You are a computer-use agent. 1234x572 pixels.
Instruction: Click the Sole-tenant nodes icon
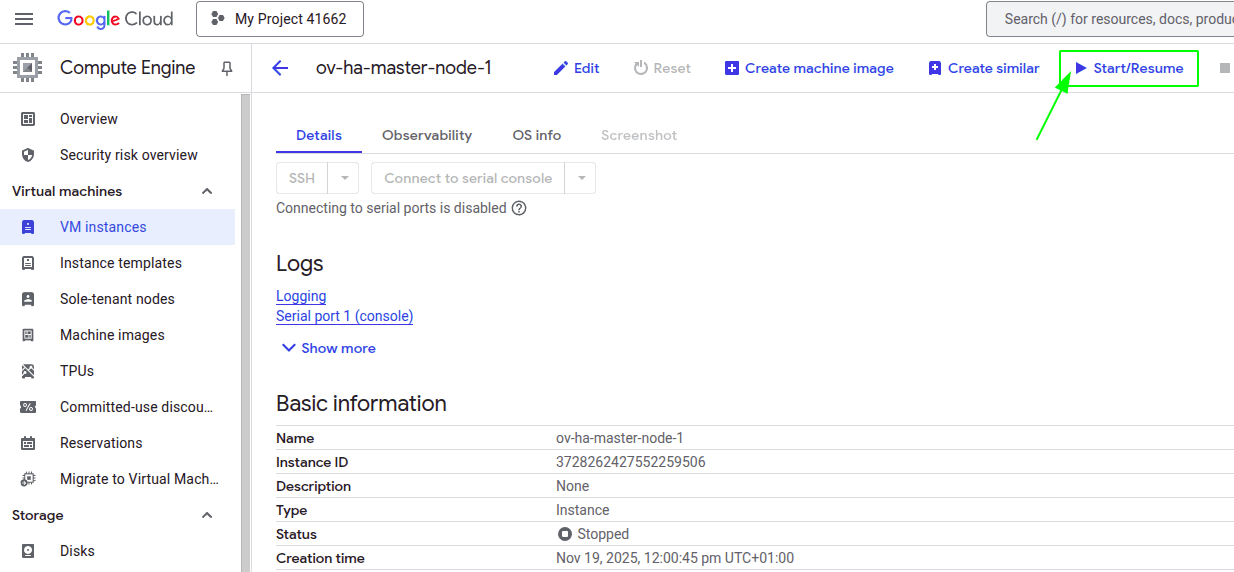click(28, 299)
